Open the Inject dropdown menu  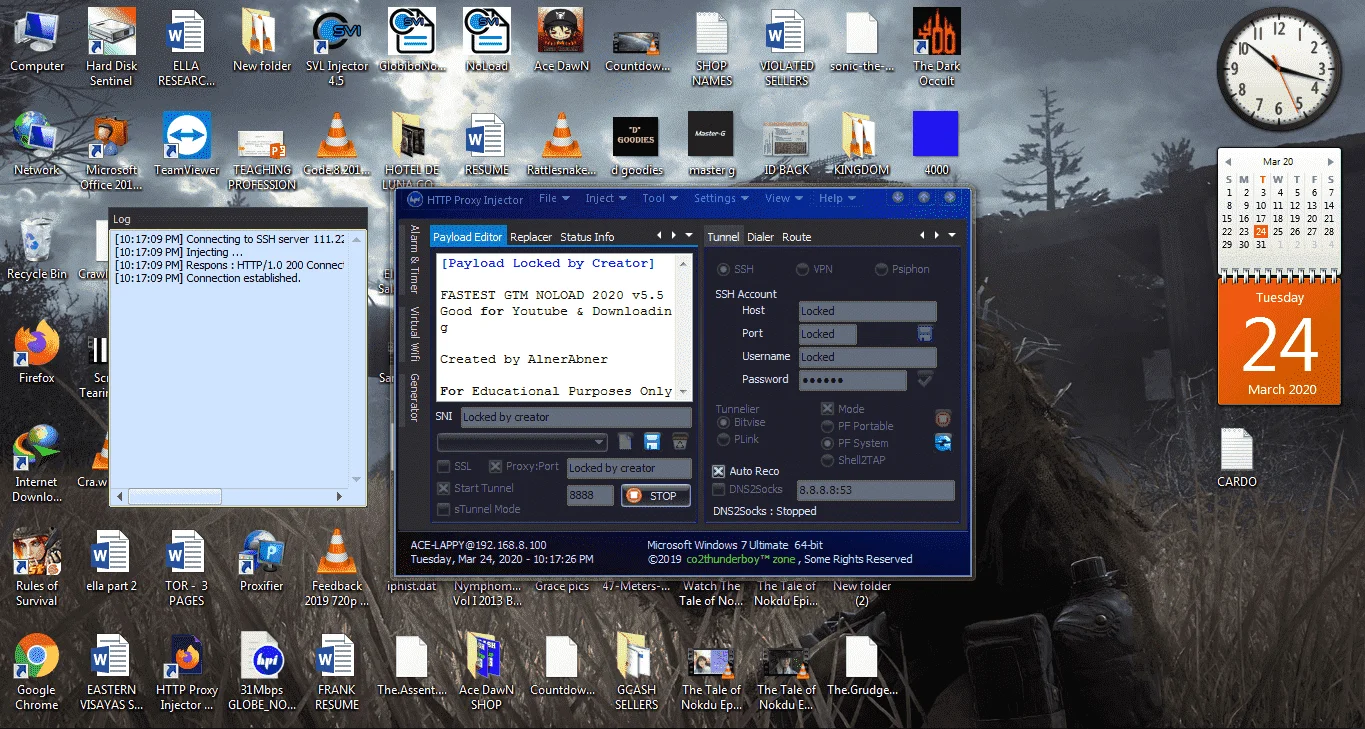(606, 199)
